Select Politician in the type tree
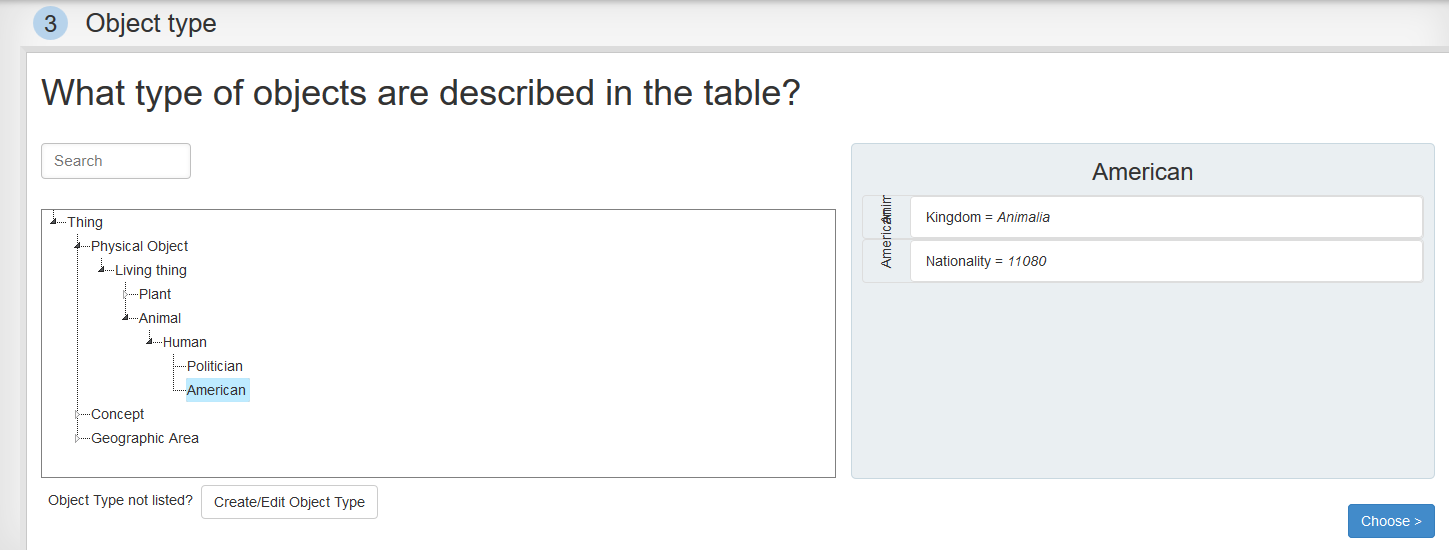This screenshot has width=1449, height=550. (215, 366)
